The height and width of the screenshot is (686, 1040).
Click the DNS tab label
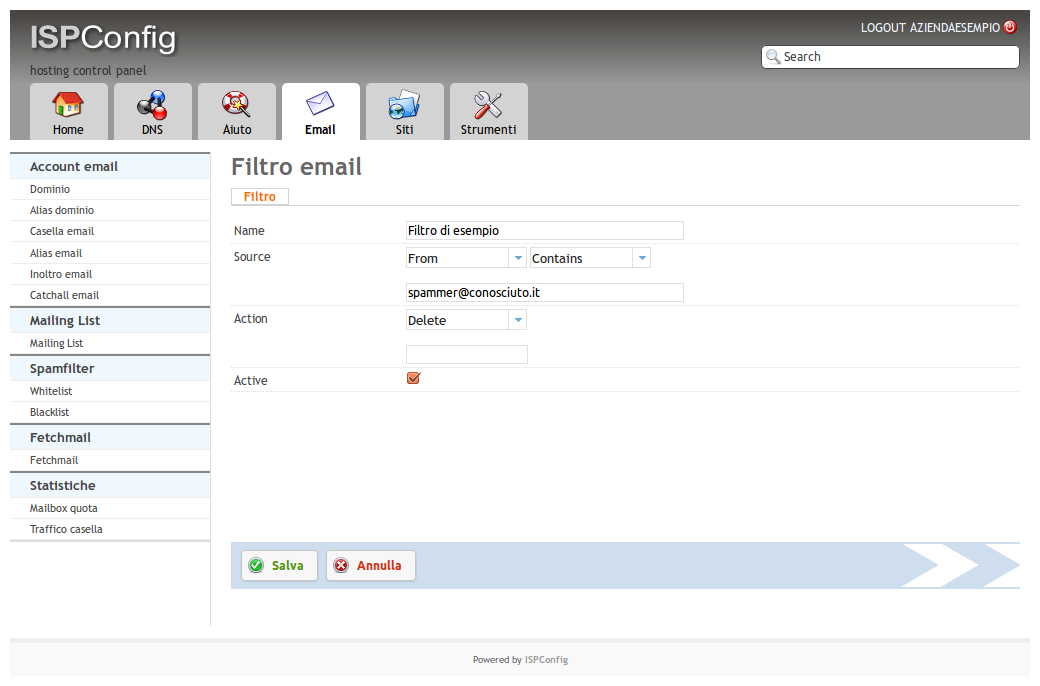pyautogui.click(x=152, y=129)
